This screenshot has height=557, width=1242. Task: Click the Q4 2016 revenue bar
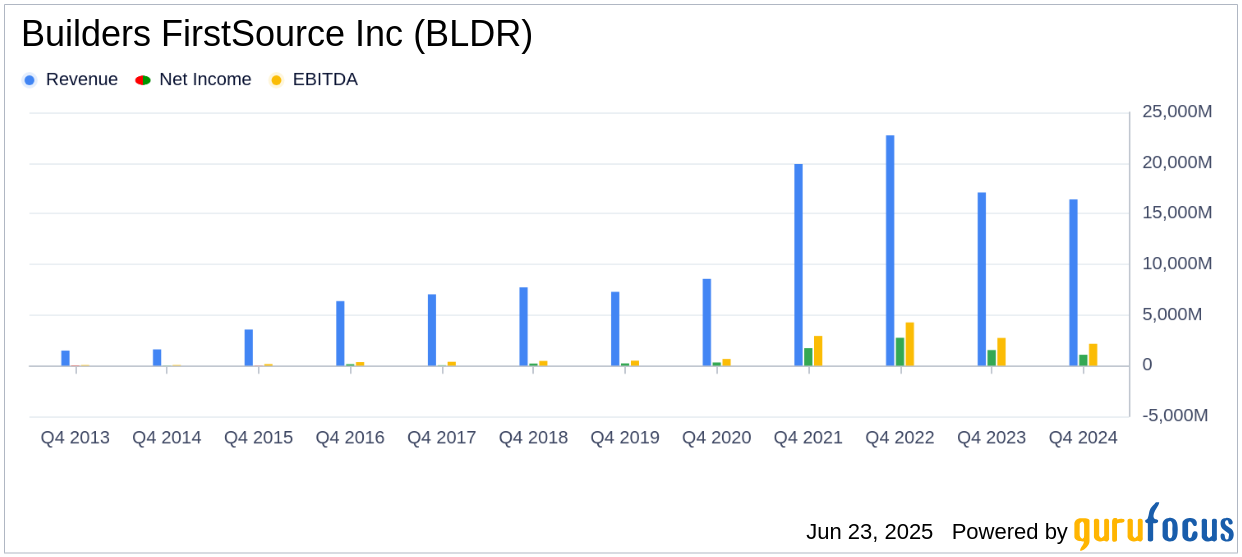(340, 334)
